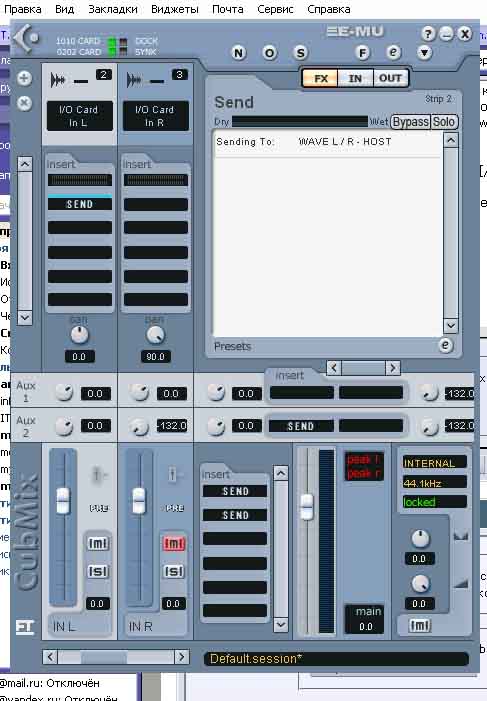Select first SEND in main insert list
487x701 pixels.
pos(235,491)
